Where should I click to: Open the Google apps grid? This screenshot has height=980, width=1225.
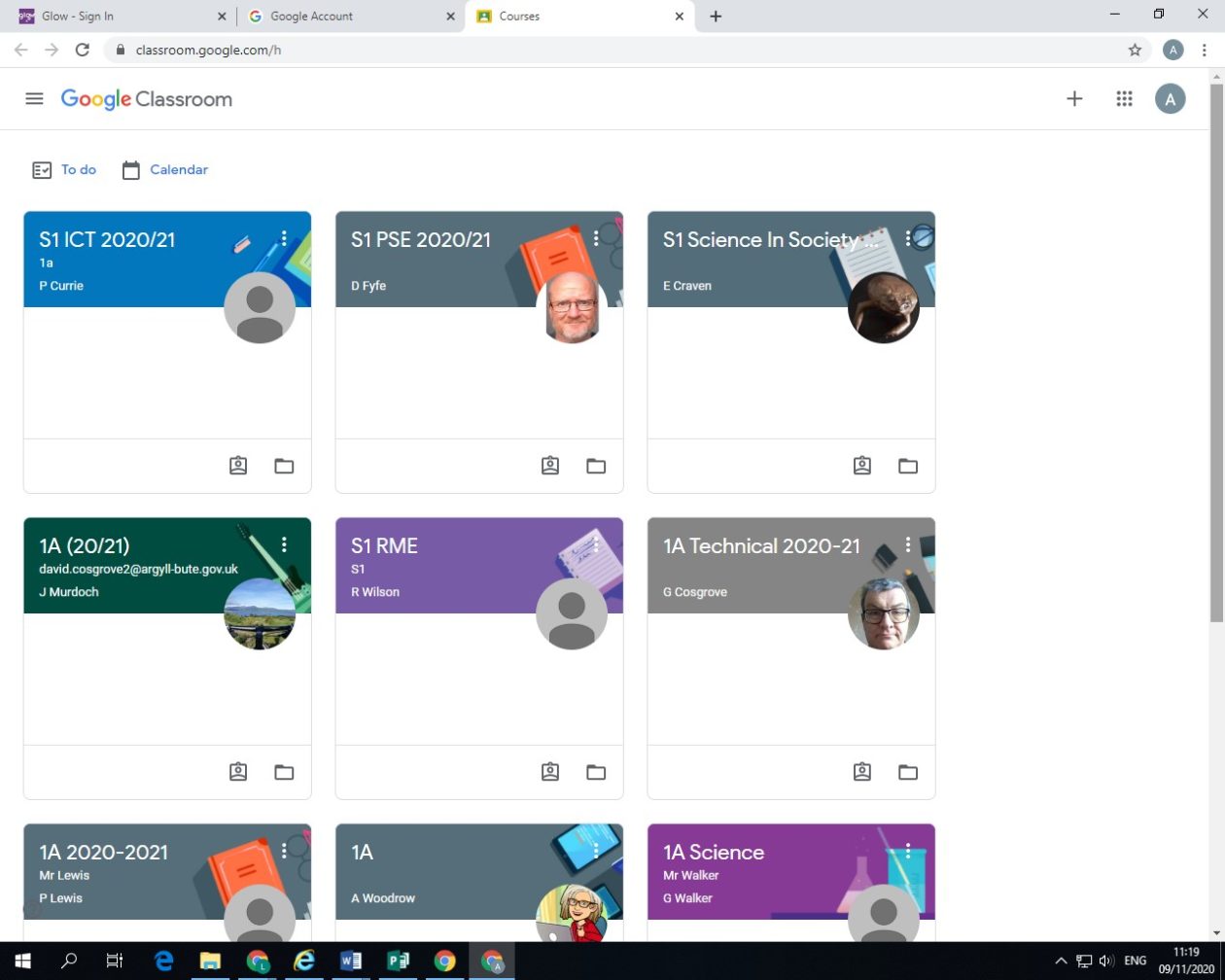point(1124,98)
